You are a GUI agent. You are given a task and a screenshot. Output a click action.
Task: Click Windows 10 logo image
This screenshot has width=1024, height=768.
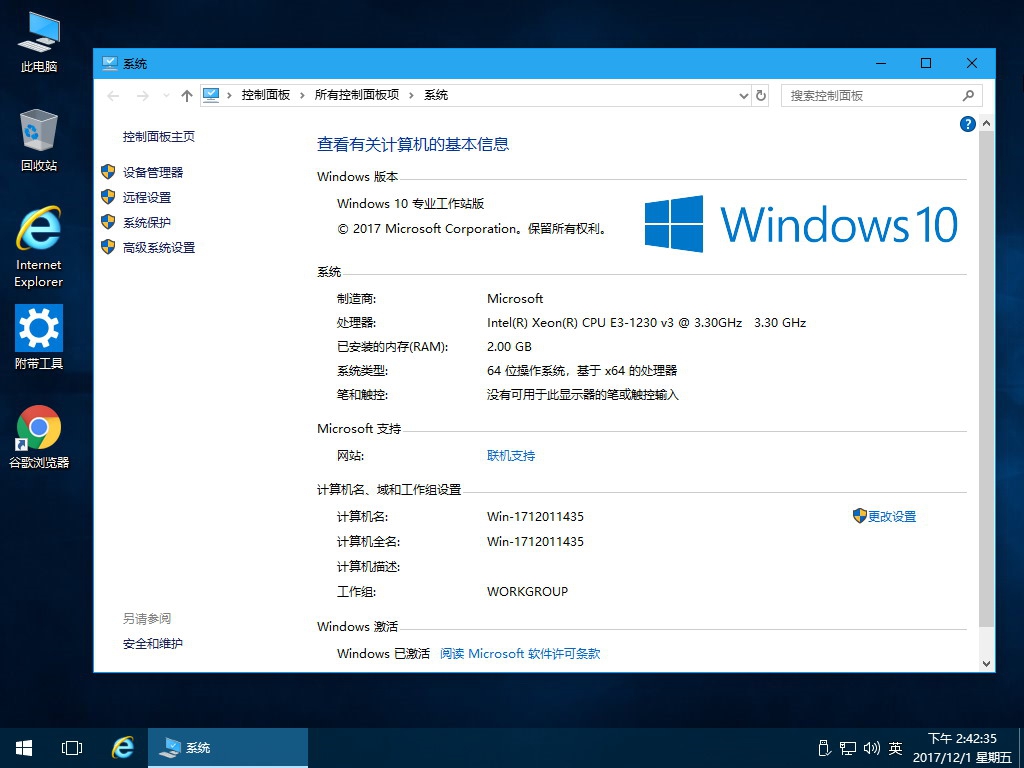(801, 224)
